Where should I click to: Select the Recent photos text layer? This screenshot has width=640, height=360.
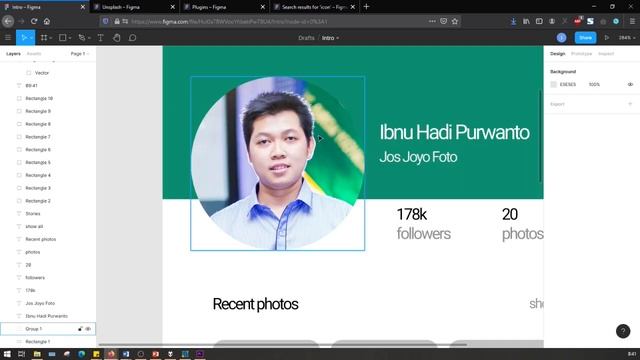click(x=40, y=239)
